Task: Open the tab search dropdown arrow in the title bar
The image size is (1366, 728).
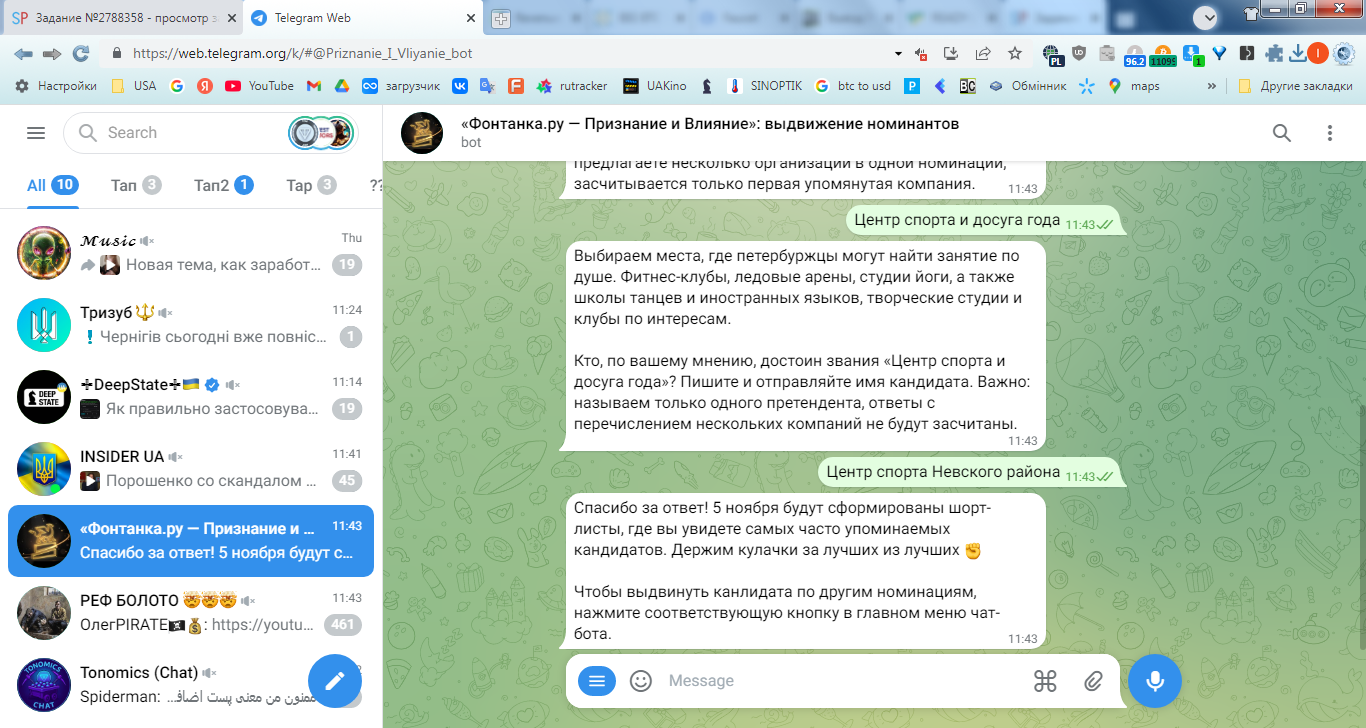Action: tap(1206, 17)
